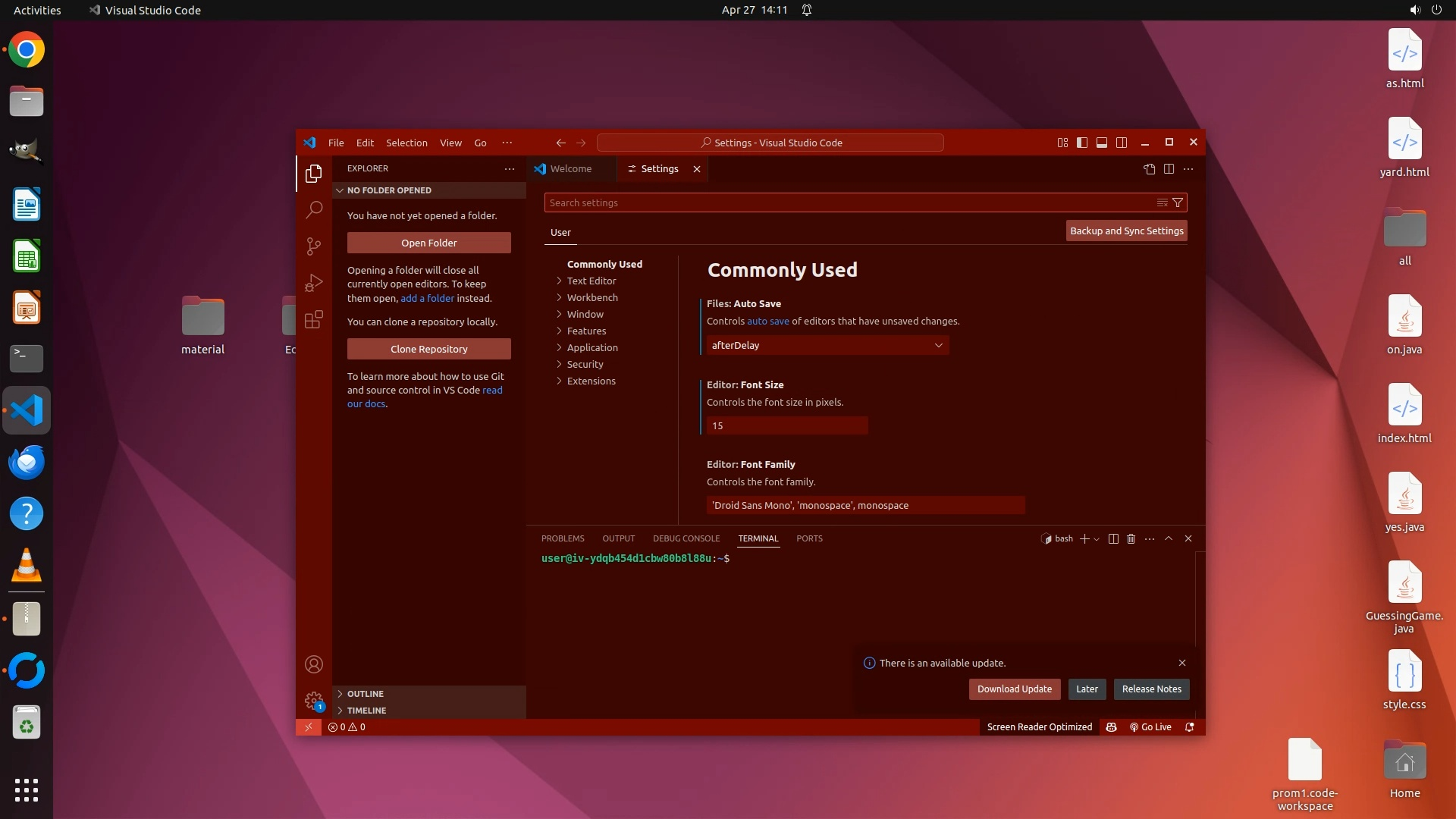Viewport: 1456px width, 819px height.
Task: Click the Search settings input field
Action: [x=849, y=202]
